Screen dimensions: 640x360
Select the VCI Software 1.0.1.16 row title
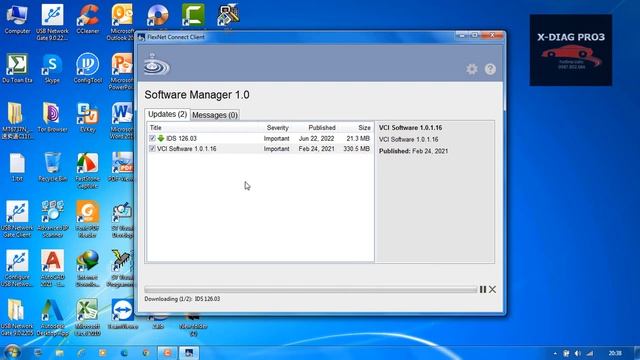click(187, 149)
